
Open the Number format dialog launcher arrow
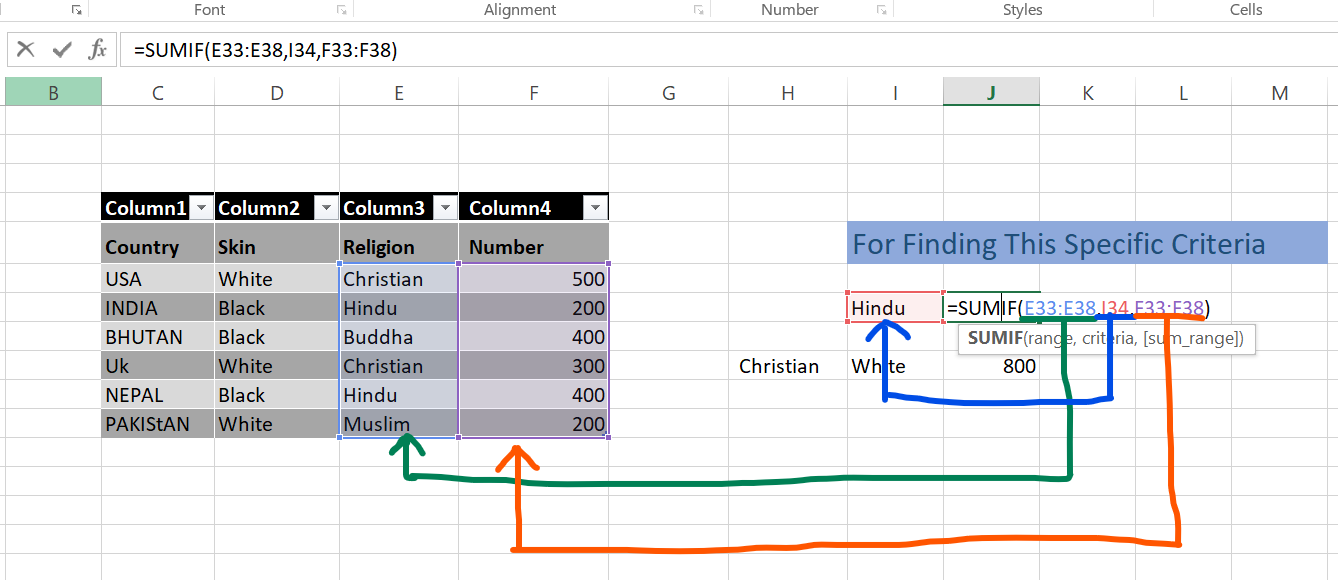click(x=879, y=9)
